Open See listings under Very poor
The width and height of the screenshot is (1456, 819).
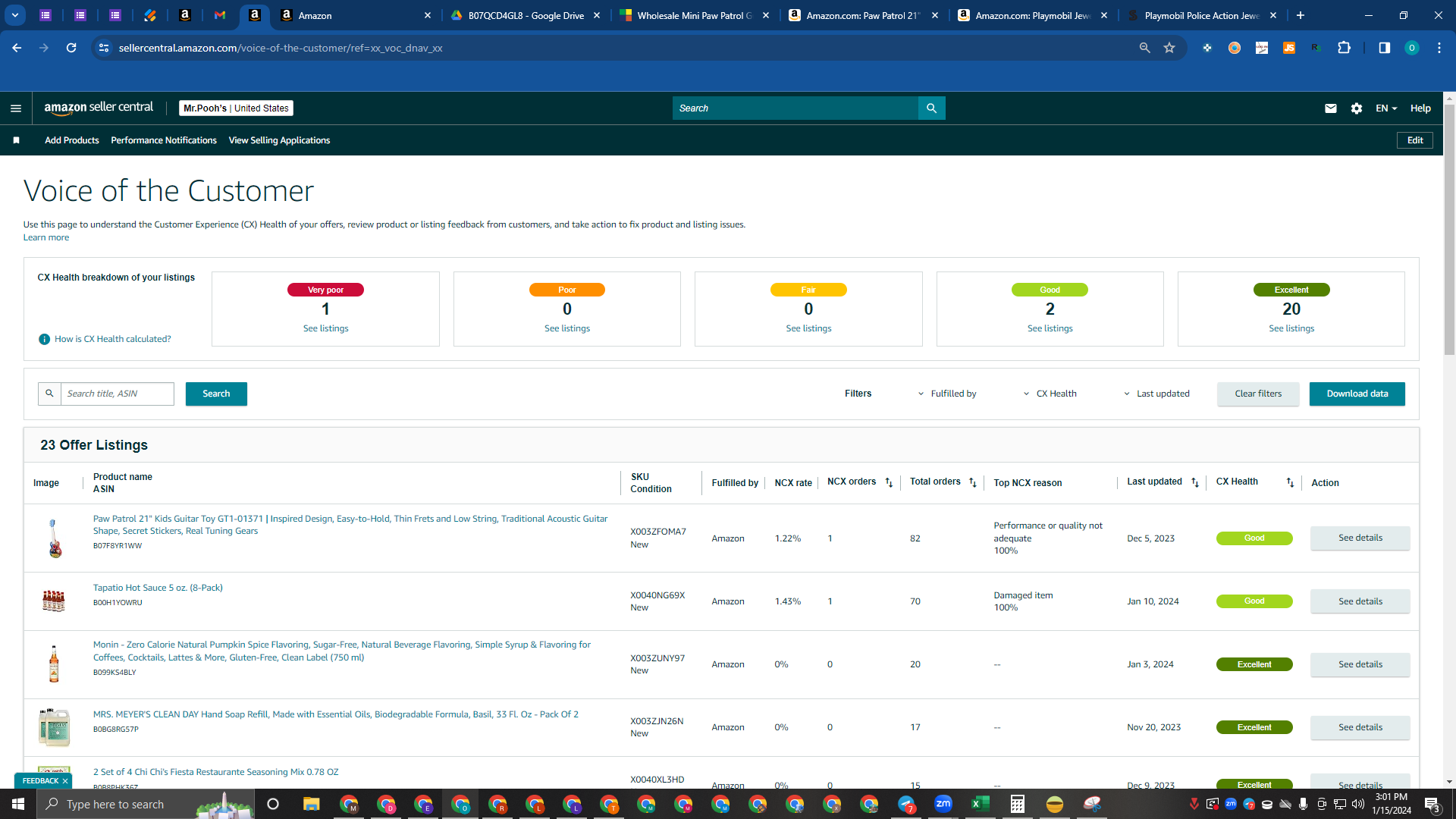[325, 328]
